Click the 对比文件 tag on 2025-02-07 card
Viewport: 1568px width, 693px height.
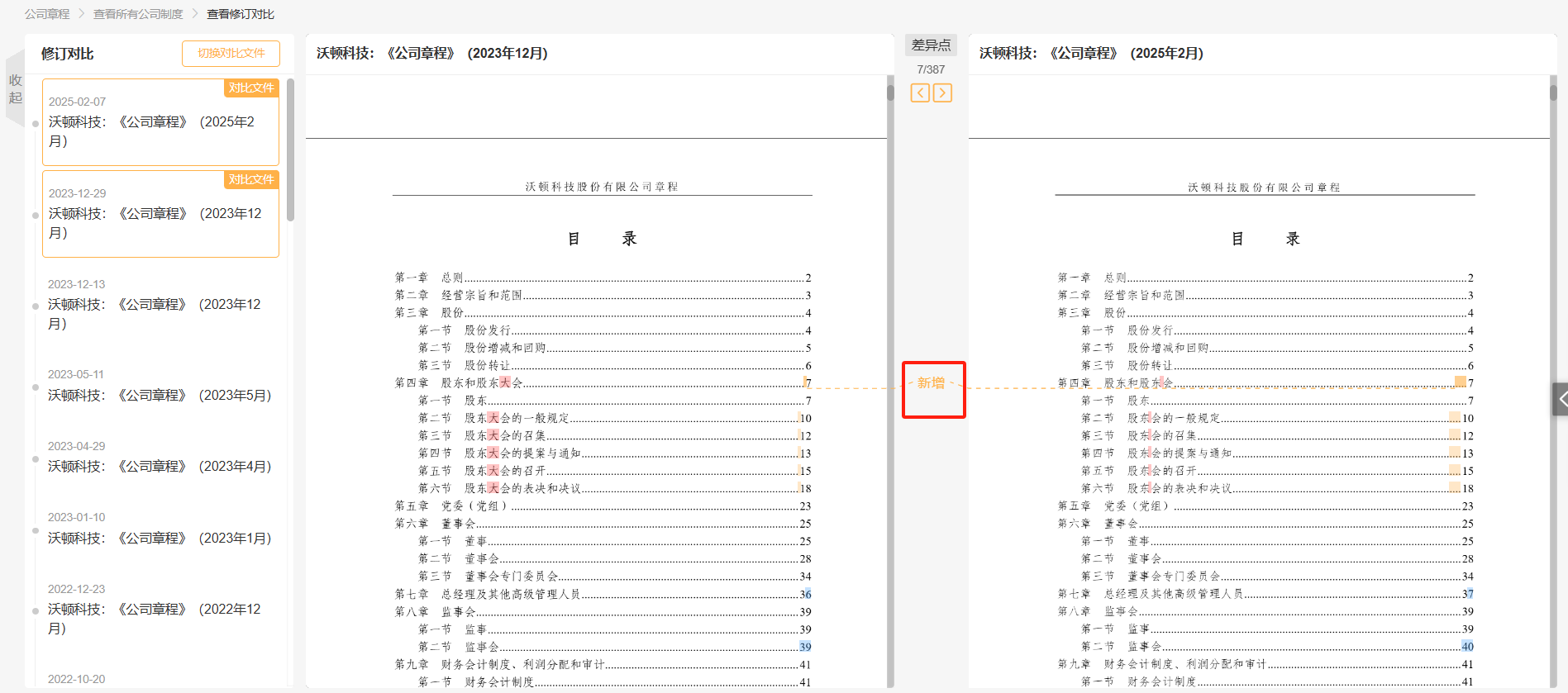click(251, 88)
